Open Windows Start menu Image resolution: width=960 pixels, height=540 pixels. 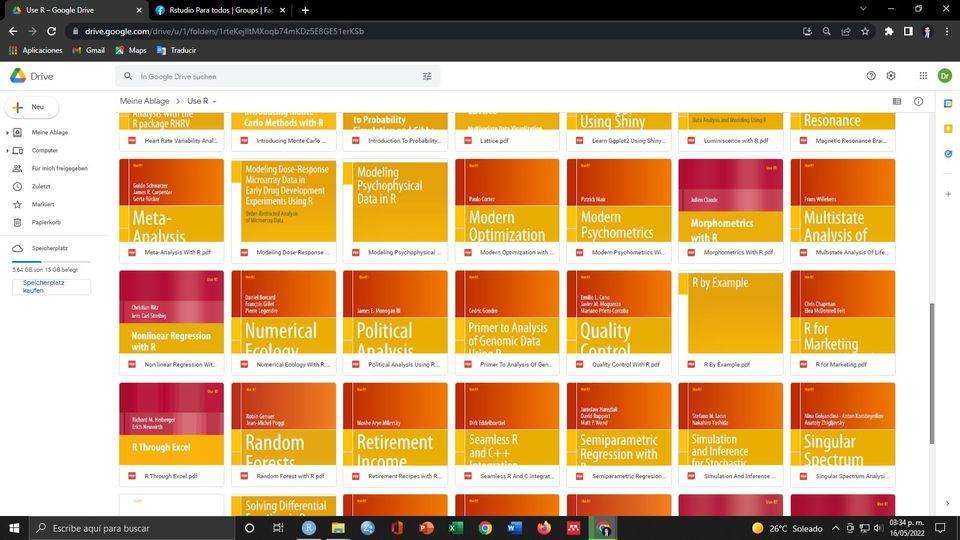(14, 528)
